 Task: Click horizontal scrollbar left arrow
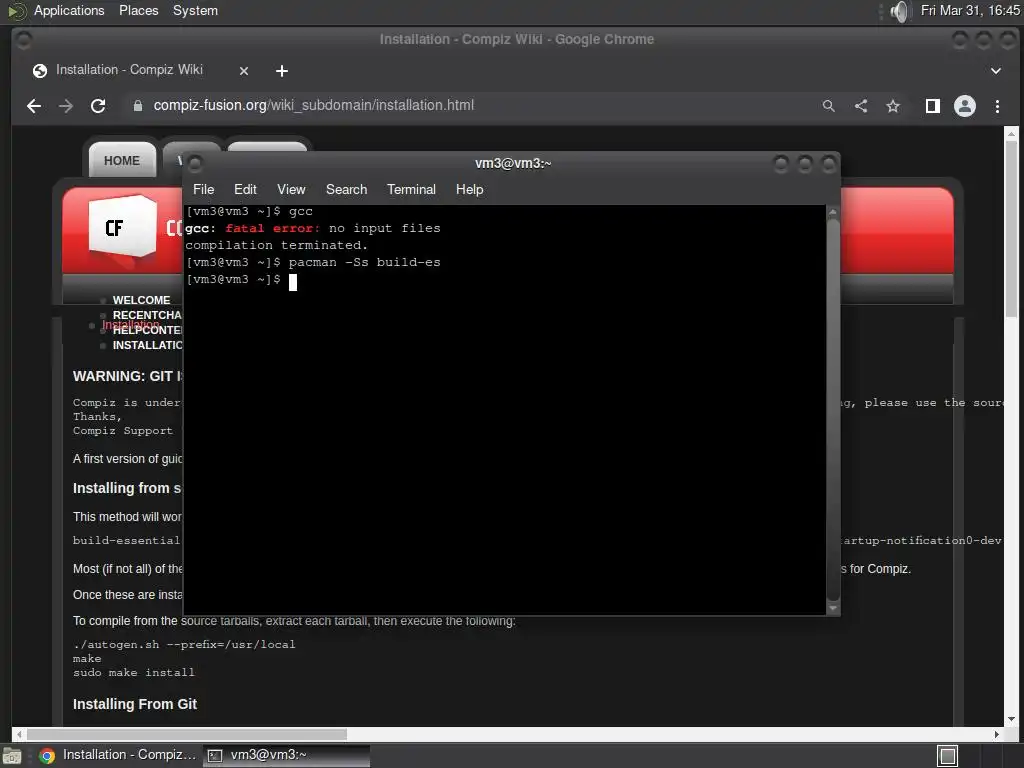pyautogui.click(x=20, y=734)
